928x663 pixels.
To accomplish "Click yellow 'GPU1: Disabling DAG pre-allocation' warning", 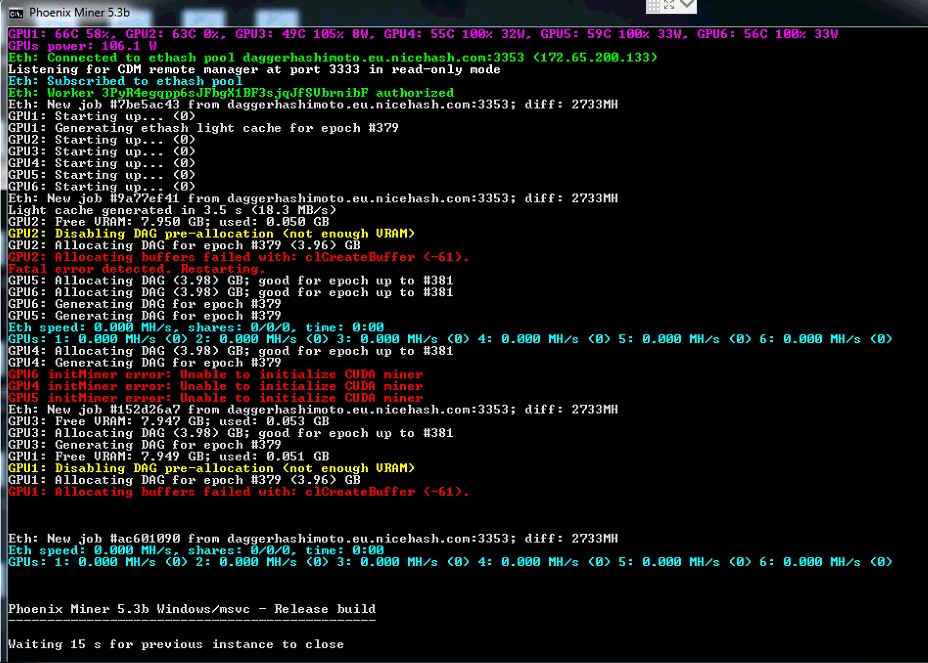I will coord(211,468).
